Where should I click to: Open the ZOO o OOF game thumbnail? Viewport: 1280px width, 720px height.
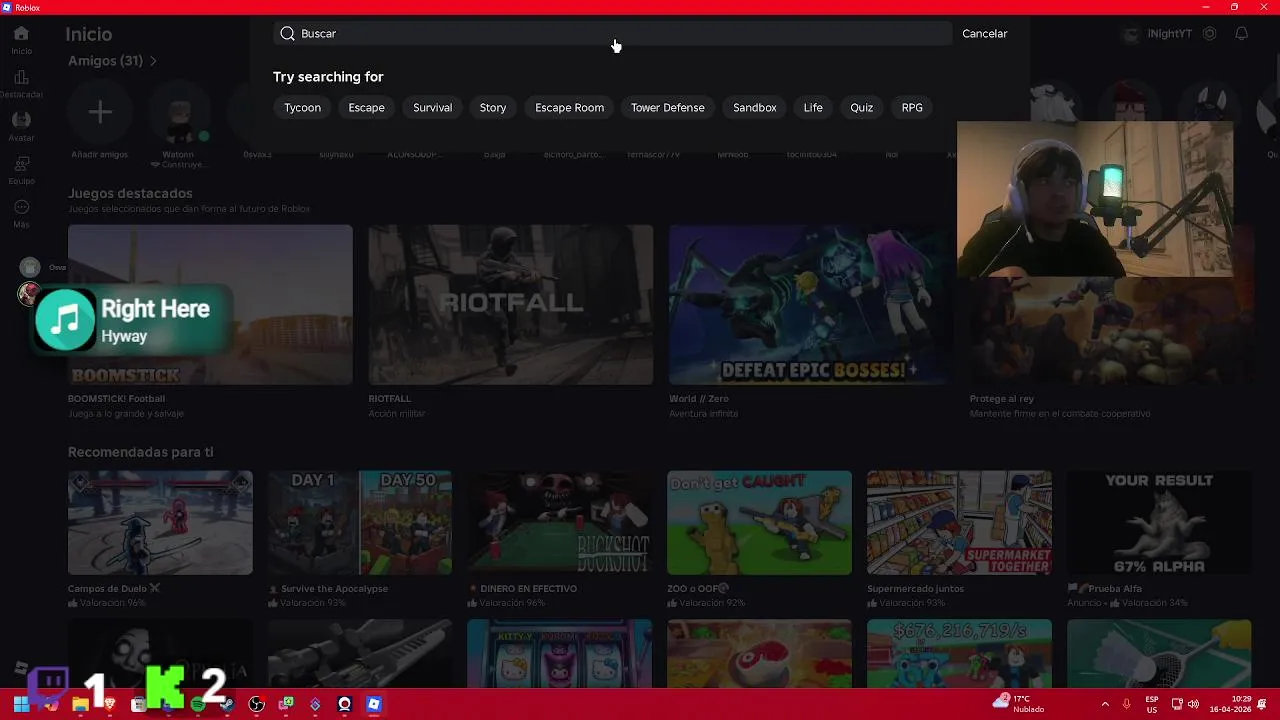760,523
